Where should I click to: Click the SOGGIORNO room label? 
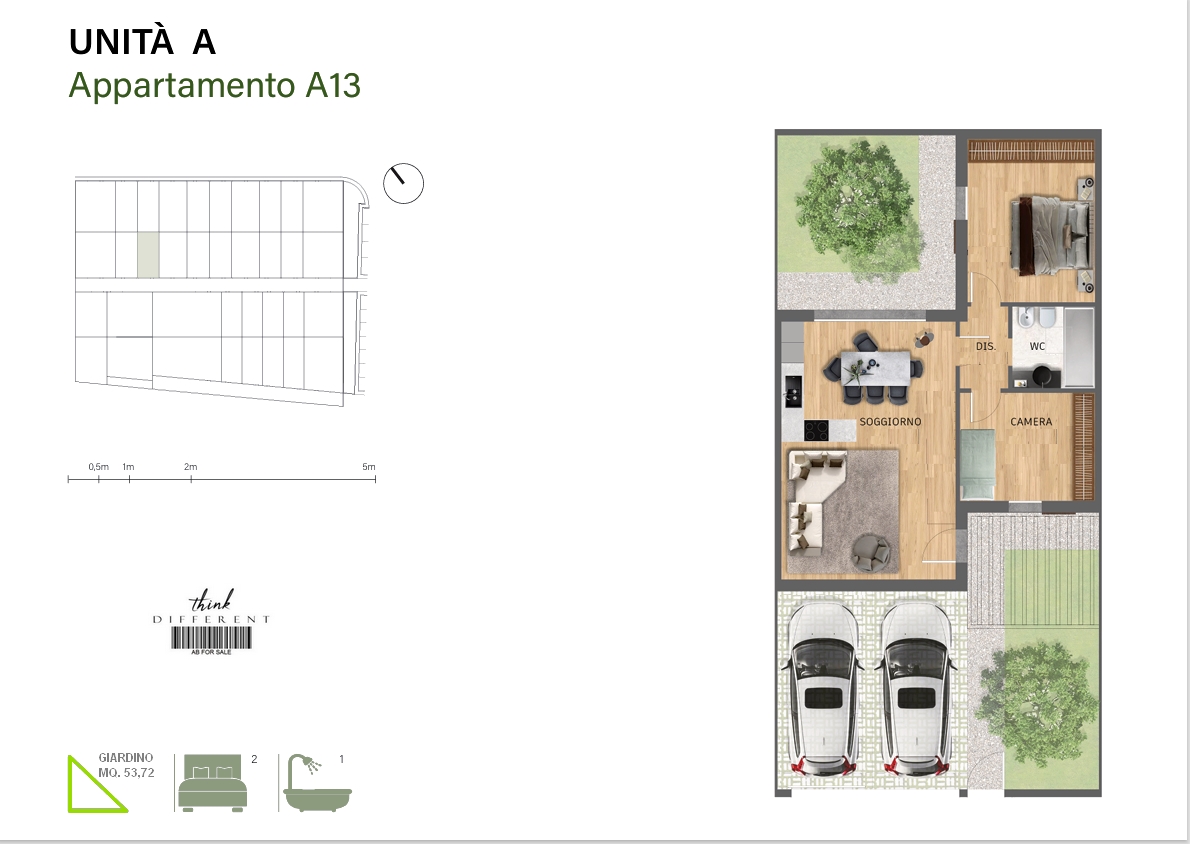(x=890, y=422)
